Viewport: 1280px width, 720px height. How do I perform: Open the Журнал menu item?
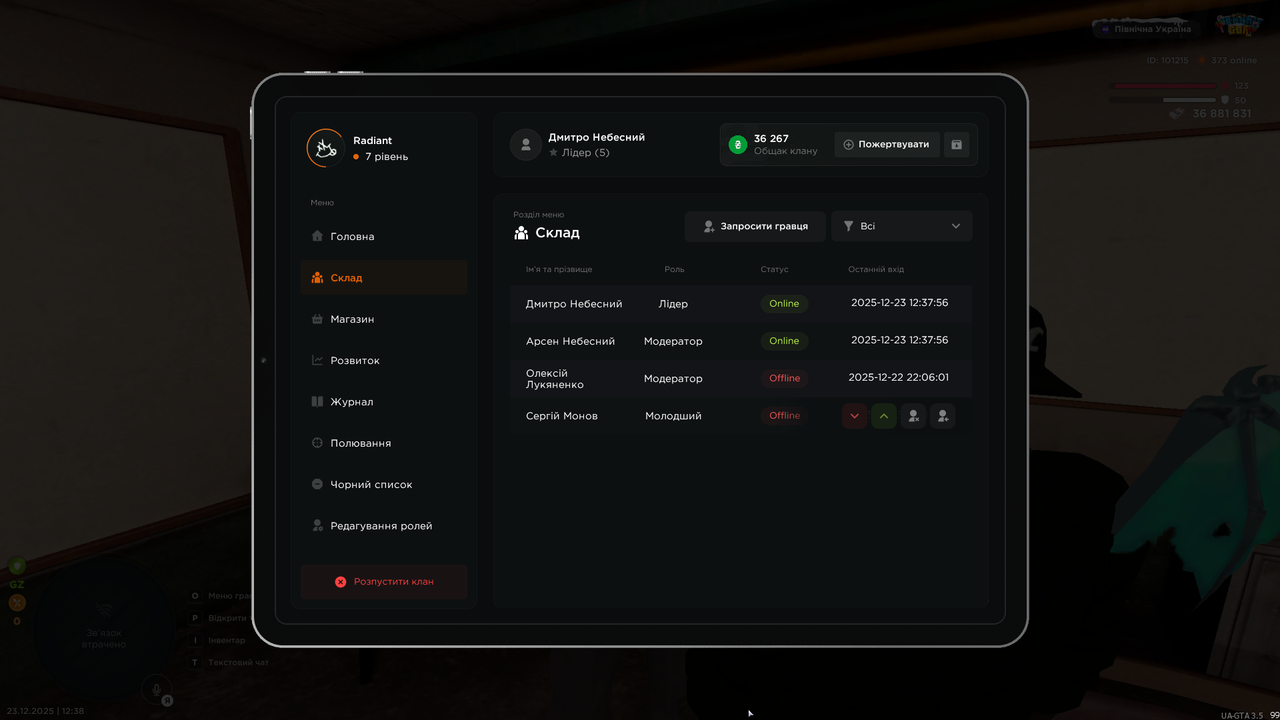coord(384,402)
